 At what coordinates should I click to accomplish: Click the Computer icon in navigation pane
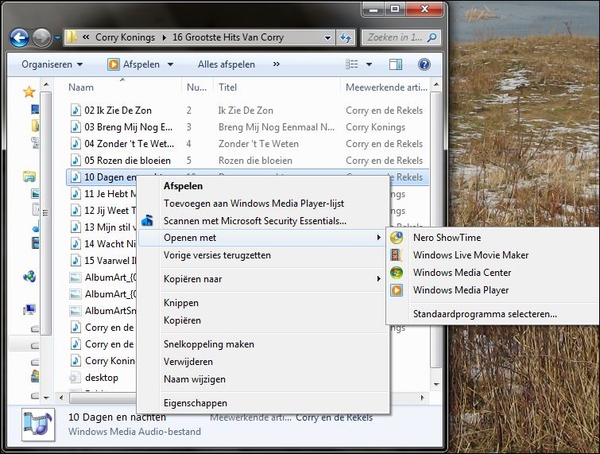(29, 309)
